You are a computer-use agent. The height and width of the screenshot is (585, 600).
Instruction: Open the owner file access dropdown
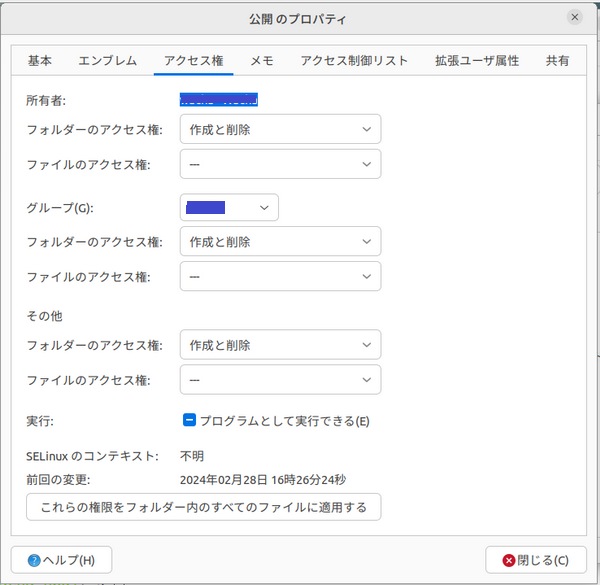(x=280, y=164)
